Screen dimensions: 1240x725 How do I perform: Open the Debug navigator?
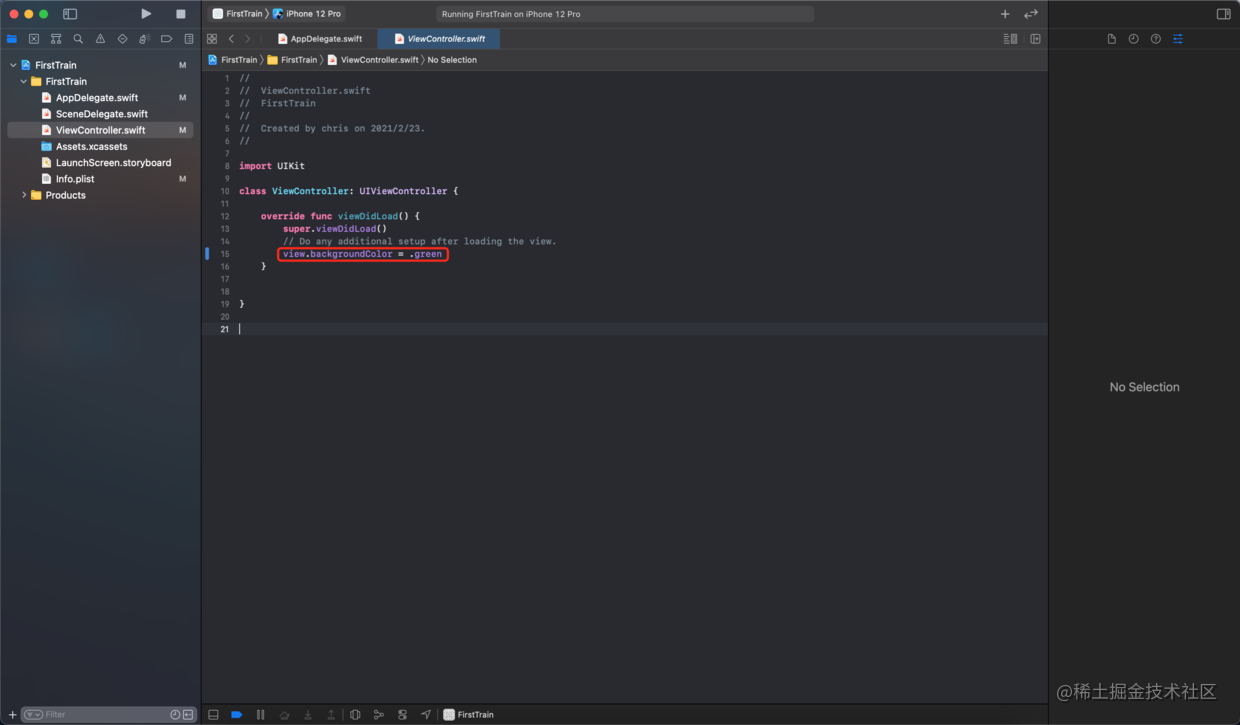click(x=144, y=39)
